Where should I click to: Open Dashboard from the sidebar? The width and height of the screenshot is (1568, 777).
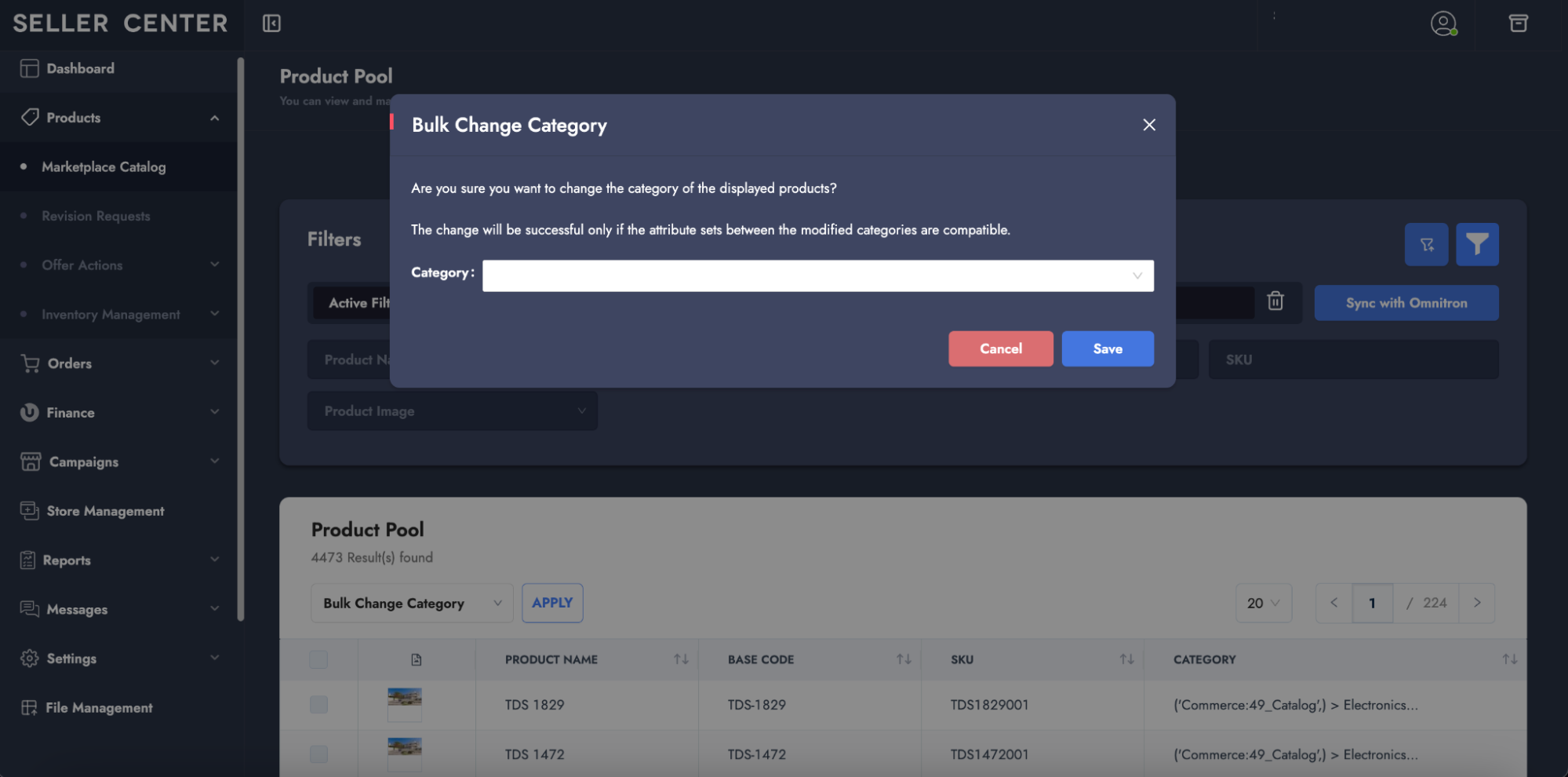[80, 69]
